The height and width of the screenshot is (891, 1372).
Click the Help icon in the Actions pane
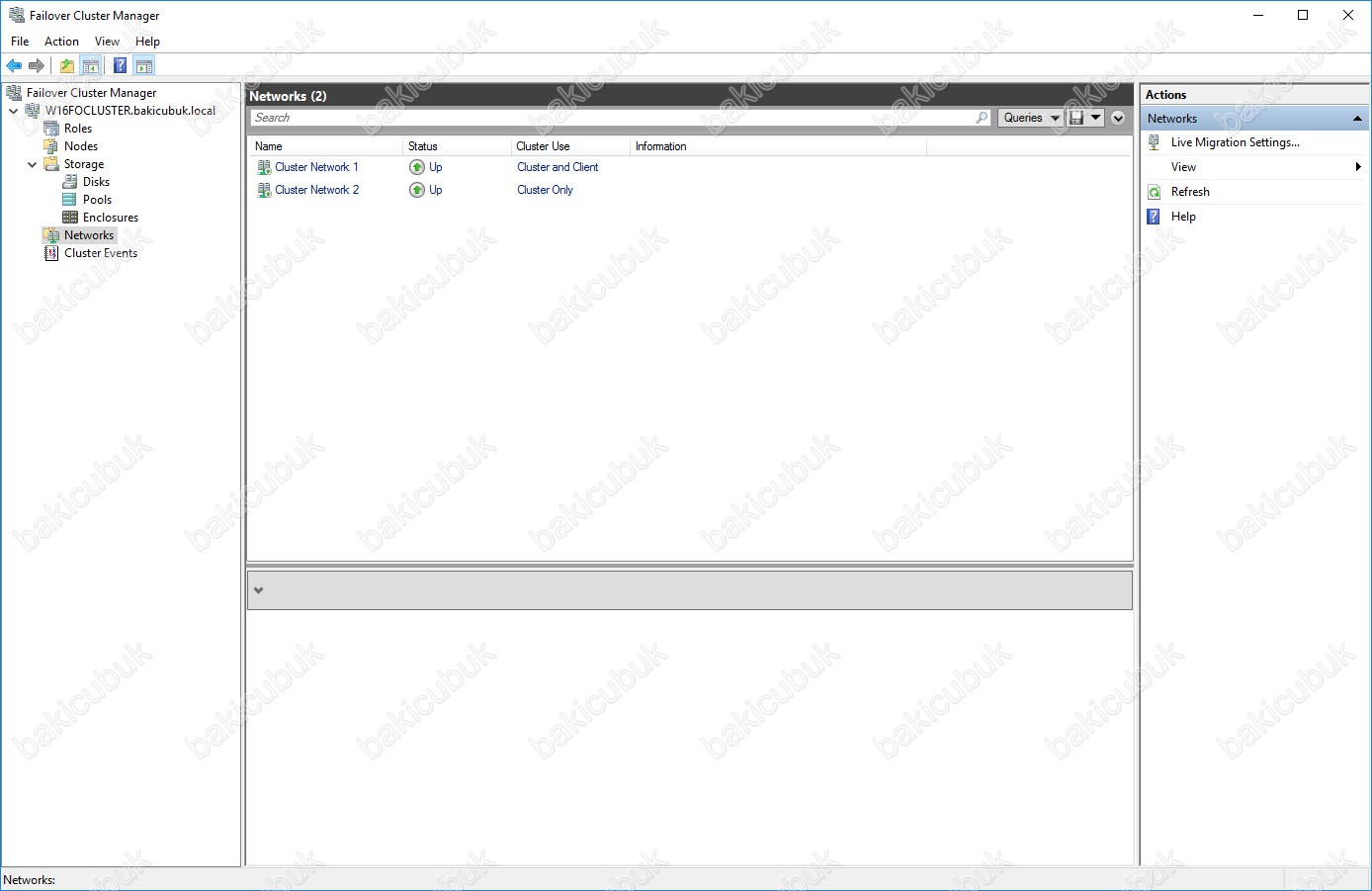tap(1154, 217)
